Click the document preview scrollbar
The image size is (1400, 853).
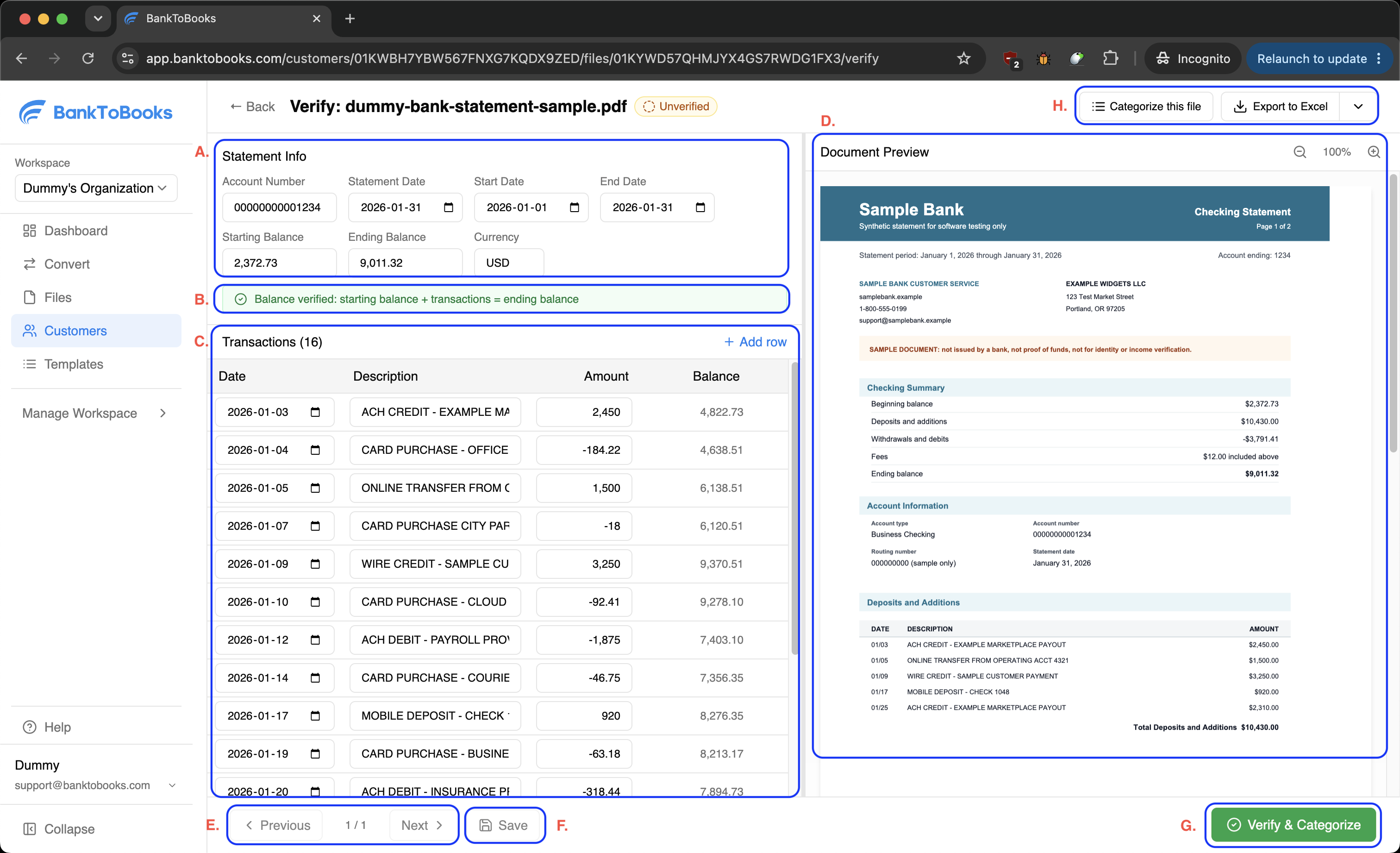(1393, 314)
